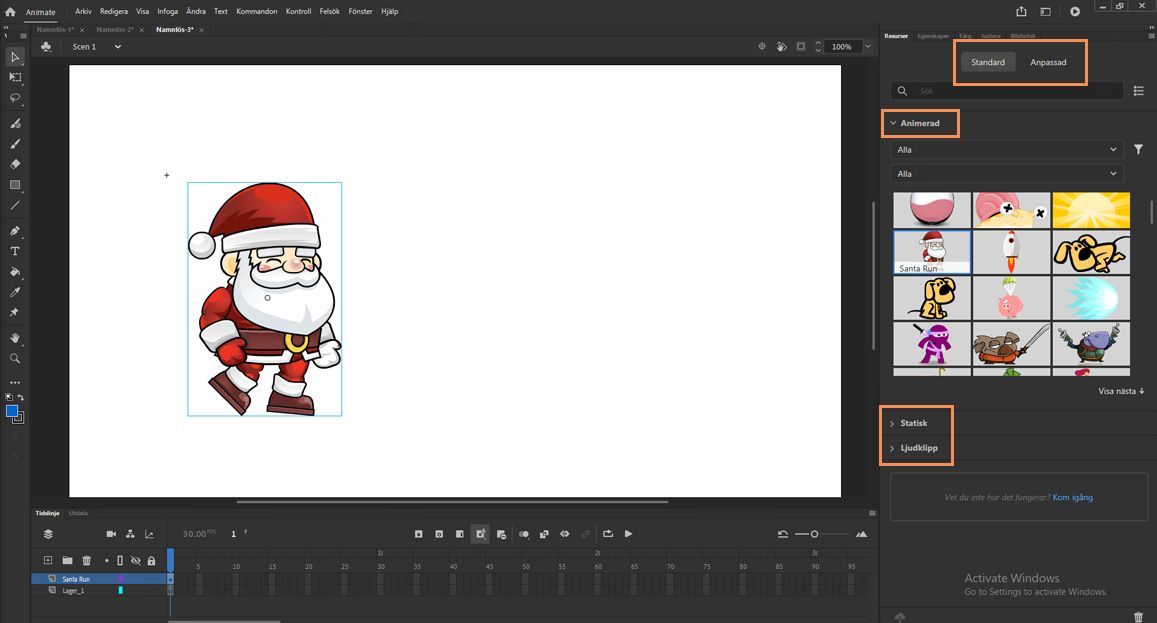
Task: Toggle onion skin button in timeline
Action: pos(524,534)
